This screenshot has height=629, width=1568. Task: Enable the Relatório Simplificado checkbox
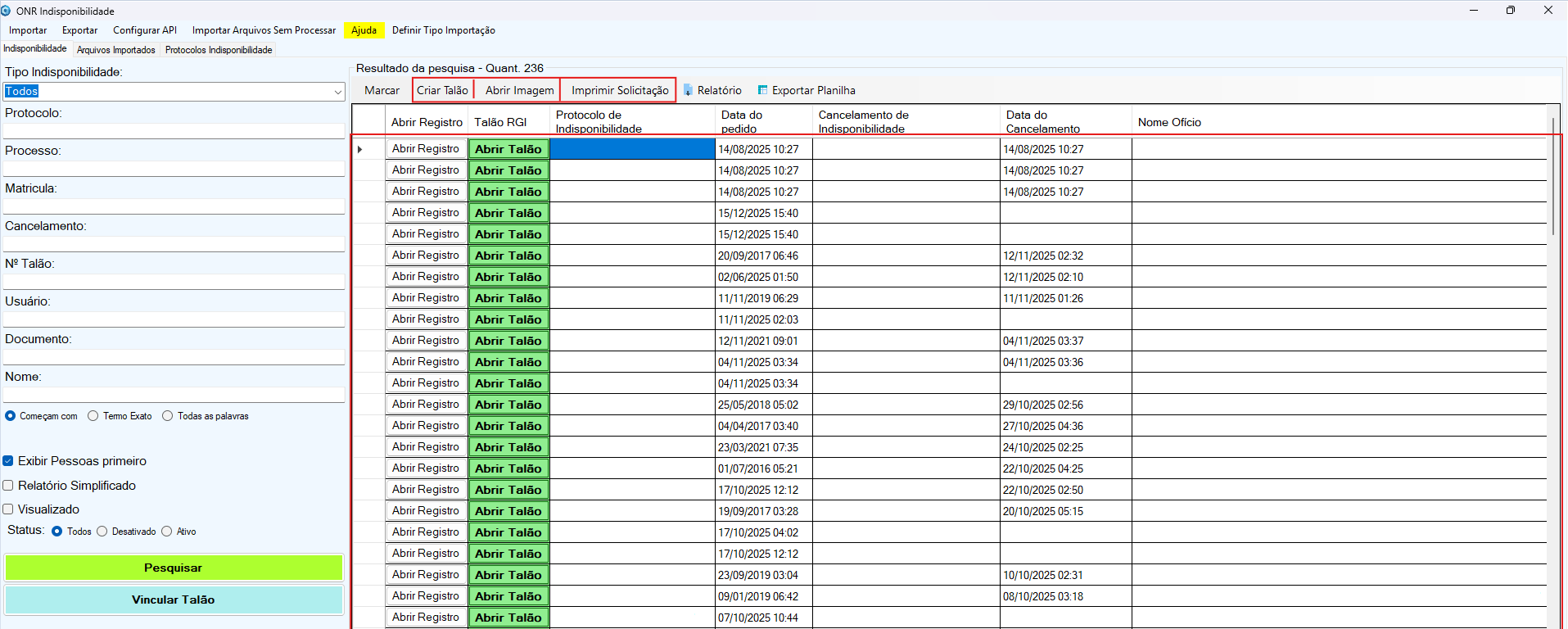[x=8, y=486]
